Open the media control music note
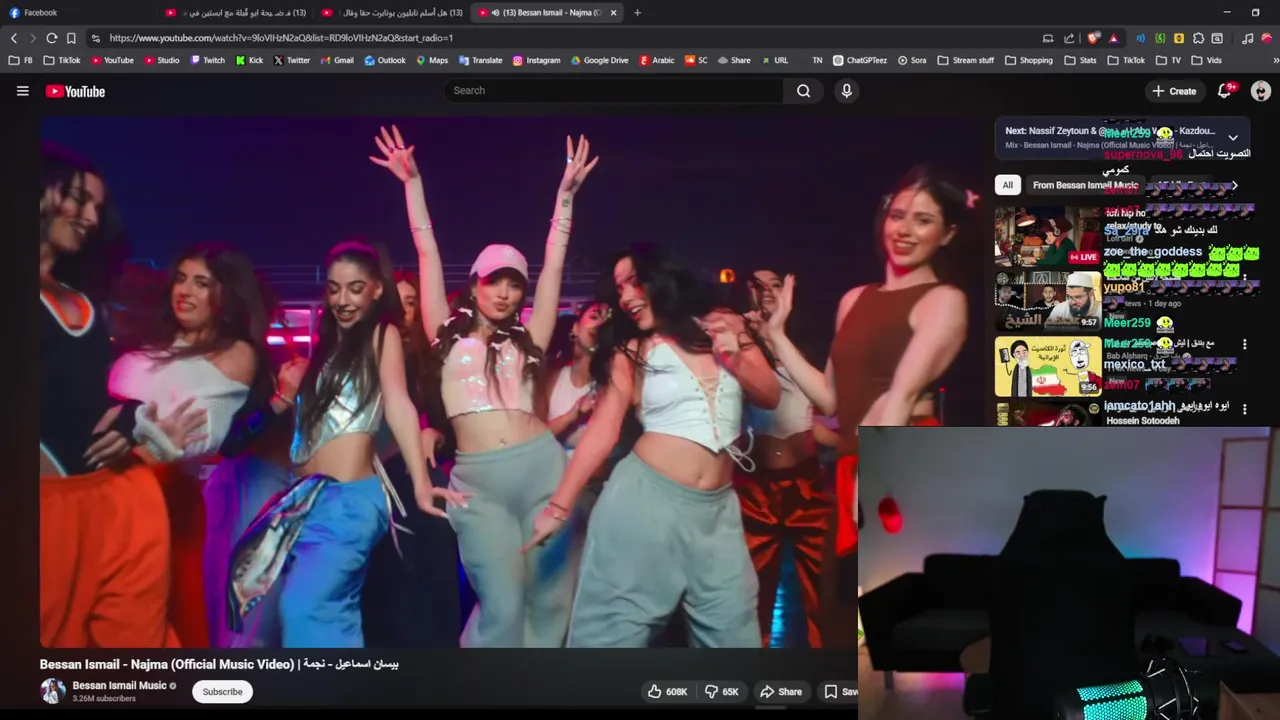 tap(1247, 38)
